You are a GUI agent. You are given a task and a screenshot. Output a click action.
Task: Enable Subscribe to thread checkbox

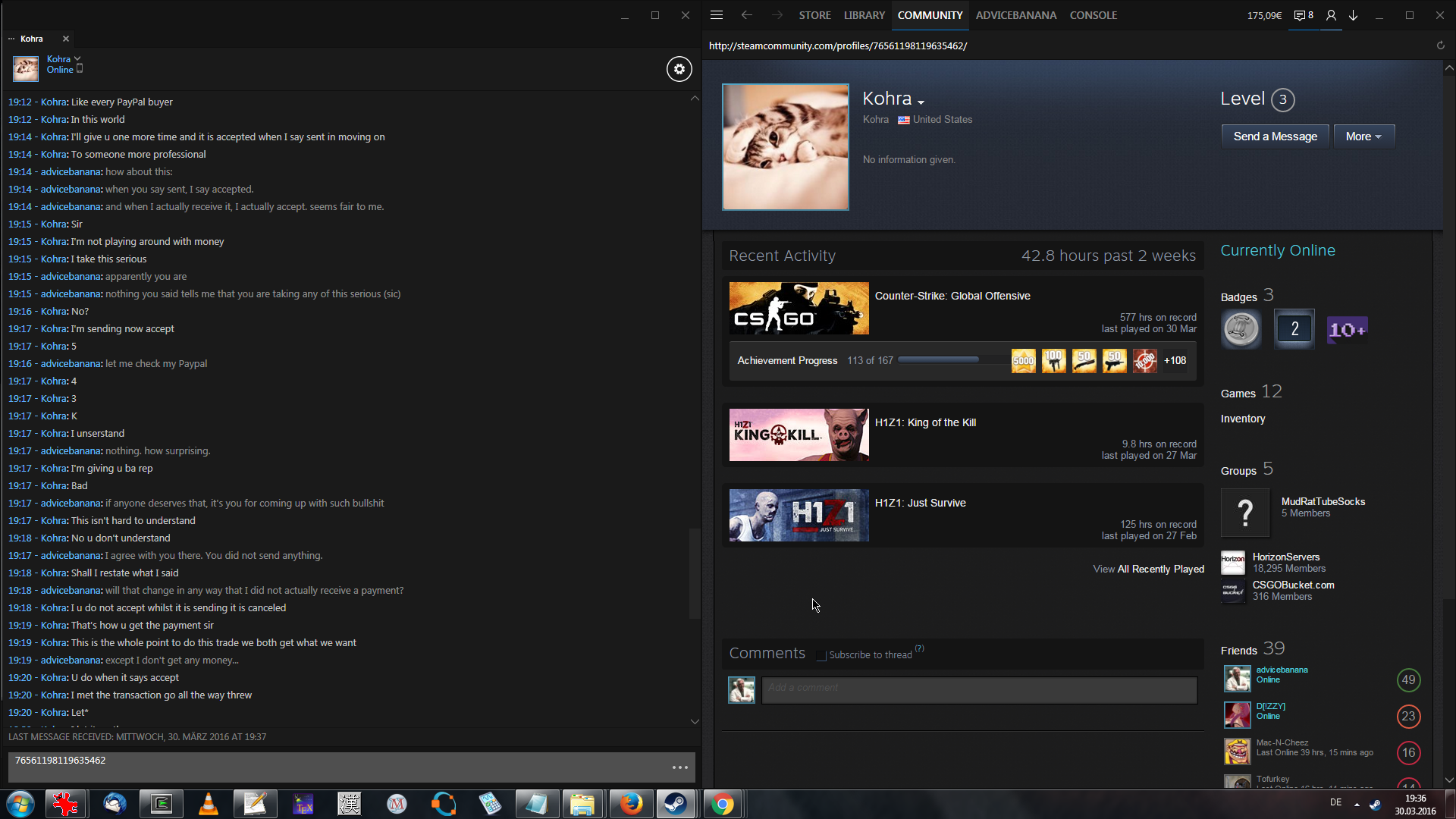821,655
